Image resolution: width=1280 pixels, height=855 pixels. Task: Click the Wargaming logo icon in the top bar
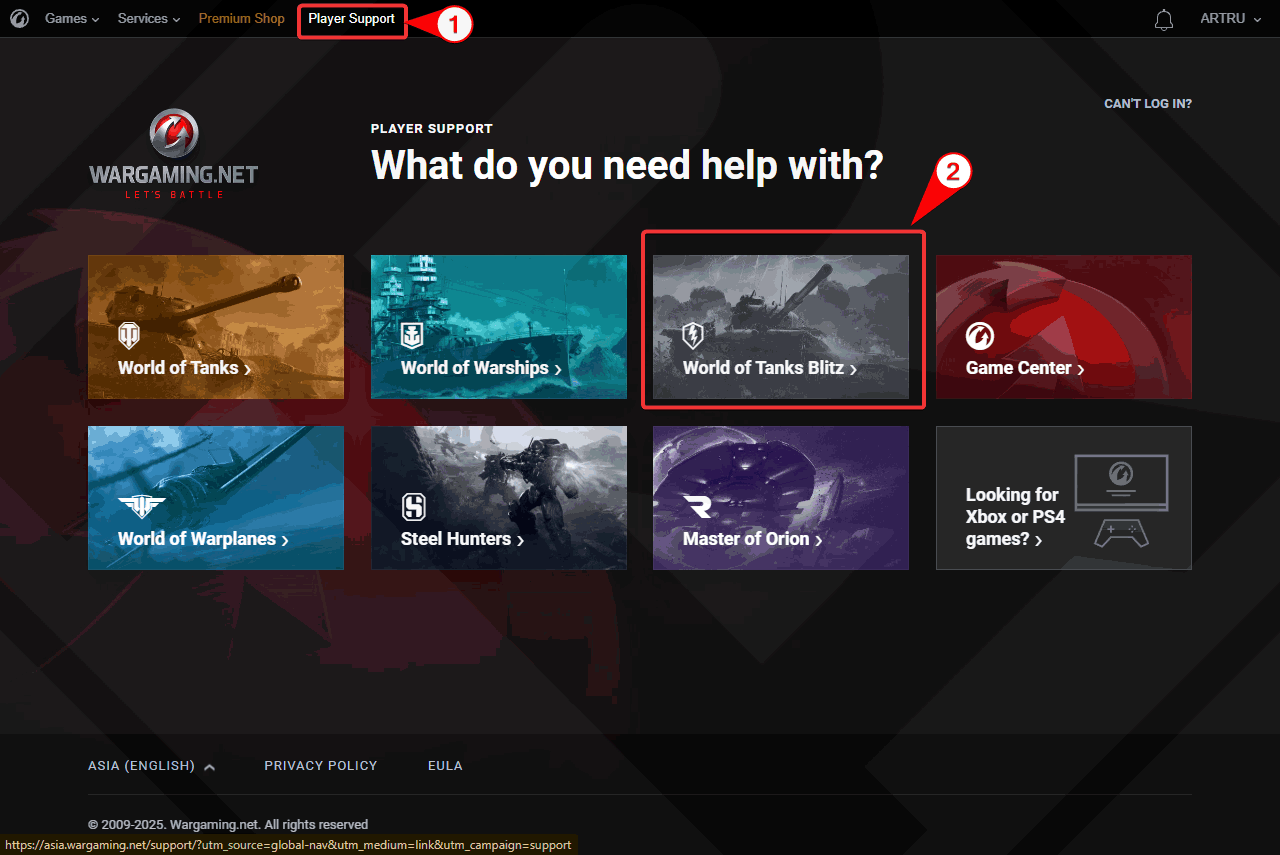click(x=19, y=19)
